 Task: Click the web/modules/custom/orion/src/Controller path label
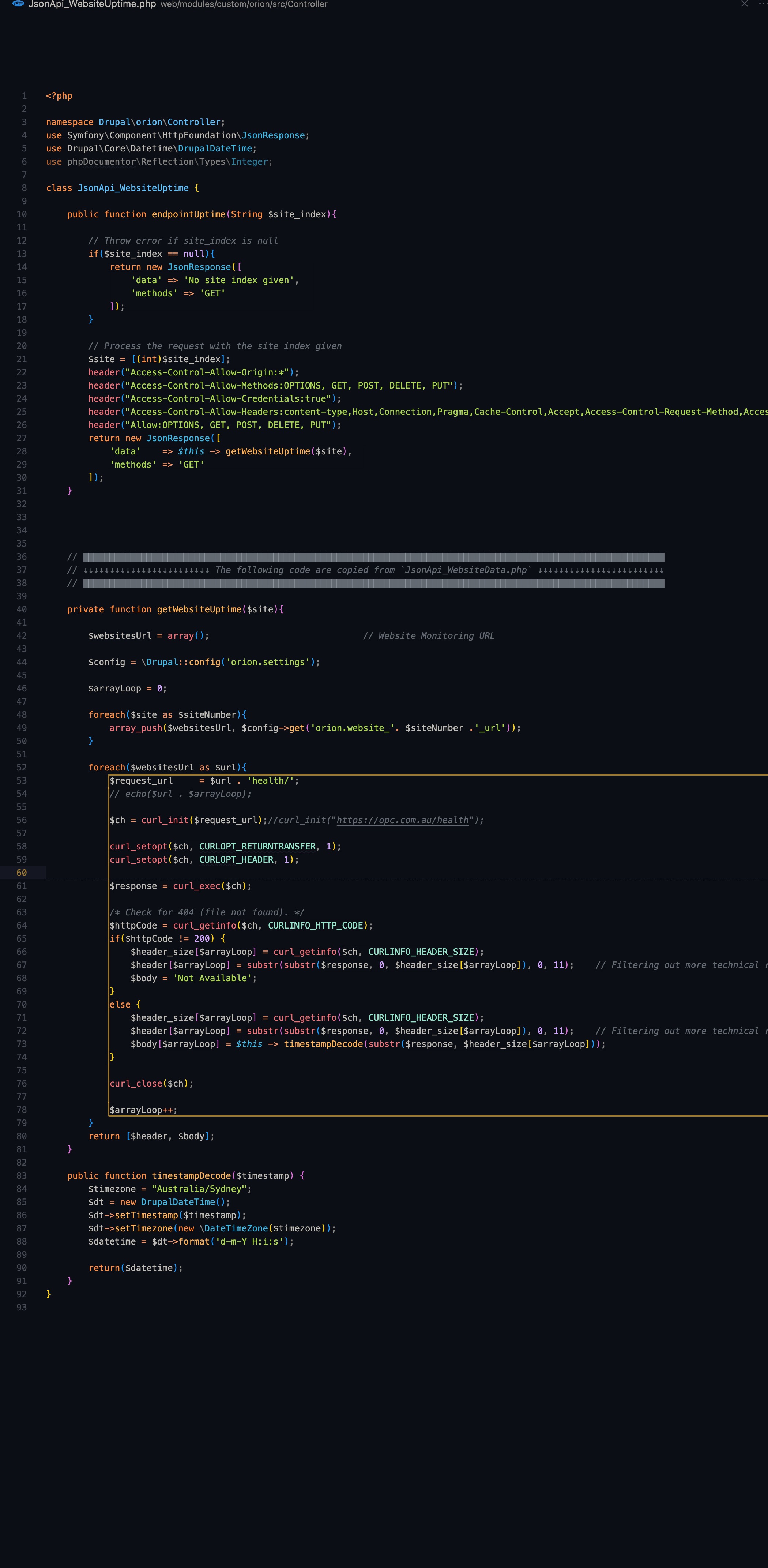[244, 4]
